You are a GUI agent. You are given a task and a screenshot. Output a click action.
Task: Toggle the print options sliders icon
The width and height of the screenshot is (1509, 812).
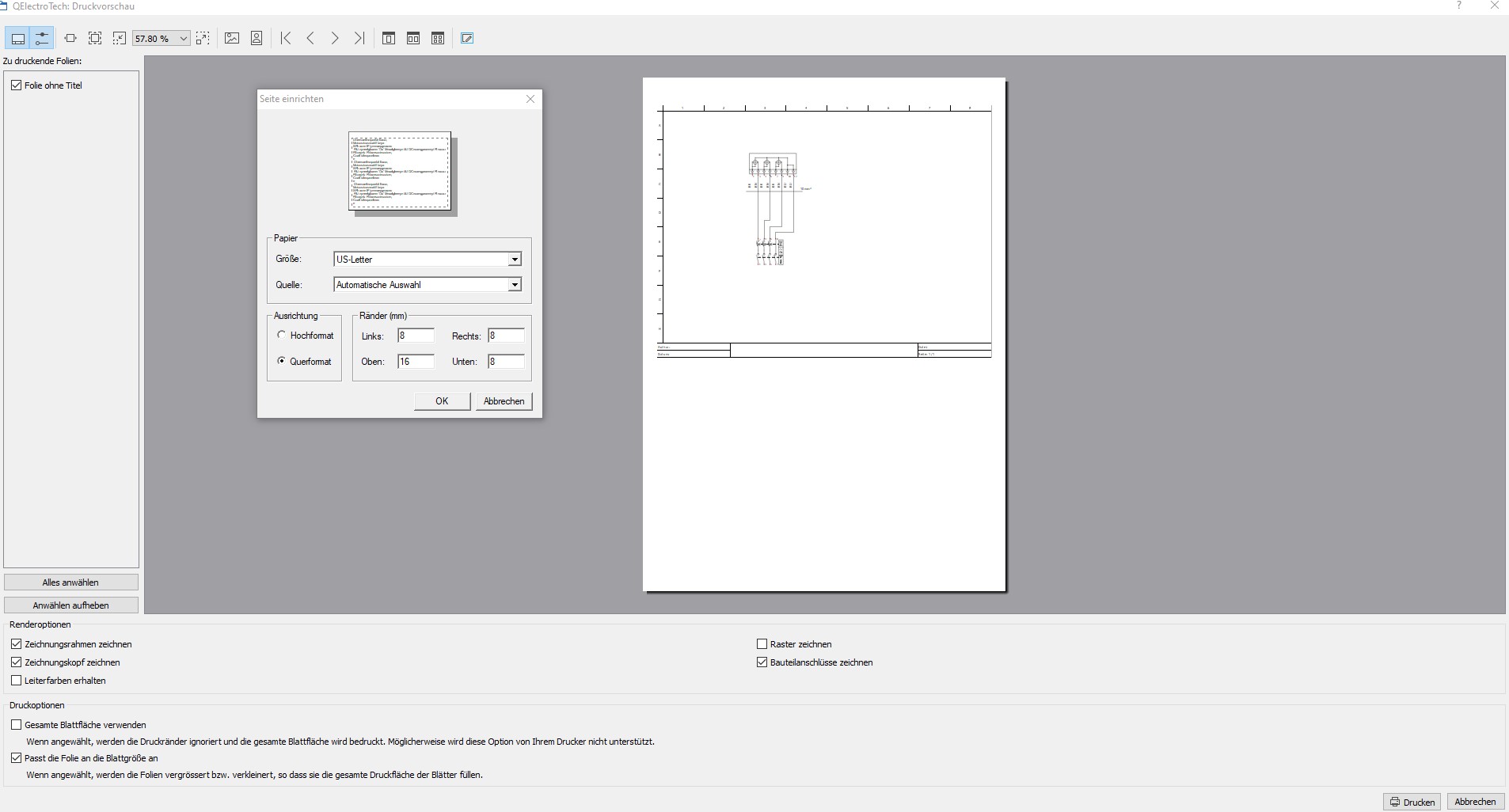[42, 38]
